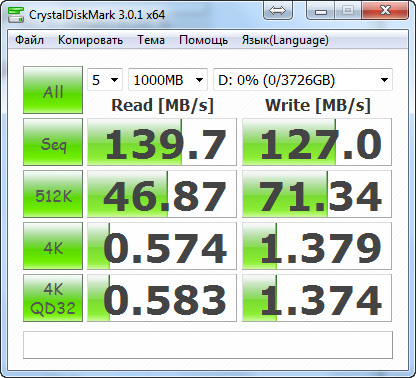Viewport: 416px width, 378px height.
Task: Open the Помощь menu
Action: click(x=203, y=40)
